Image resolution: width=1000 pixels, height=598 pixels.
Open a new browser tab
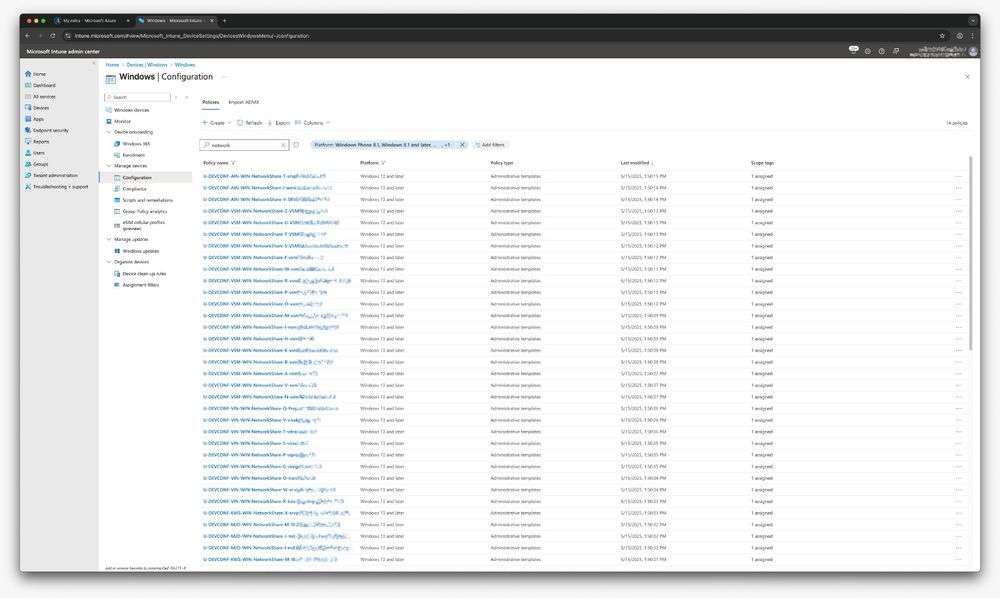(x=224, y=20)
